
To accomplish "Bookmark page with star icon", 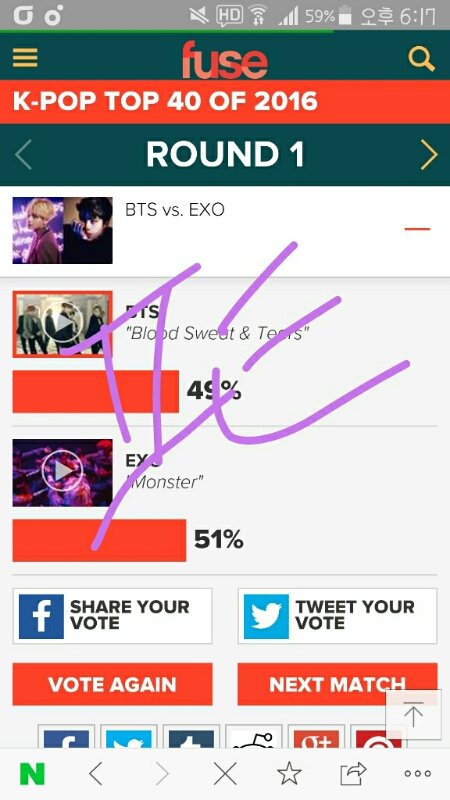I will pyautogui.click(x=289, y=774).
